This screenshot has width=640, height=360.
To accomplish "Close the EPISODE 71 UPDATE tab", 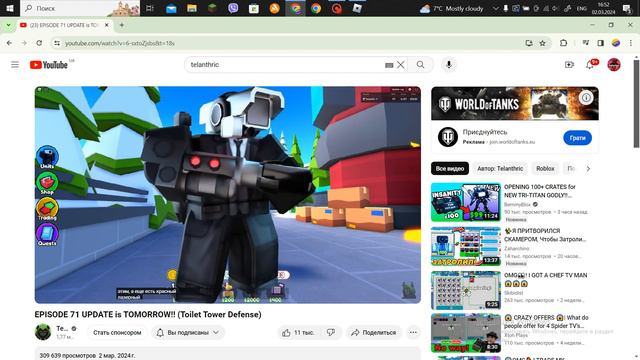I will (x=107, y=25).
